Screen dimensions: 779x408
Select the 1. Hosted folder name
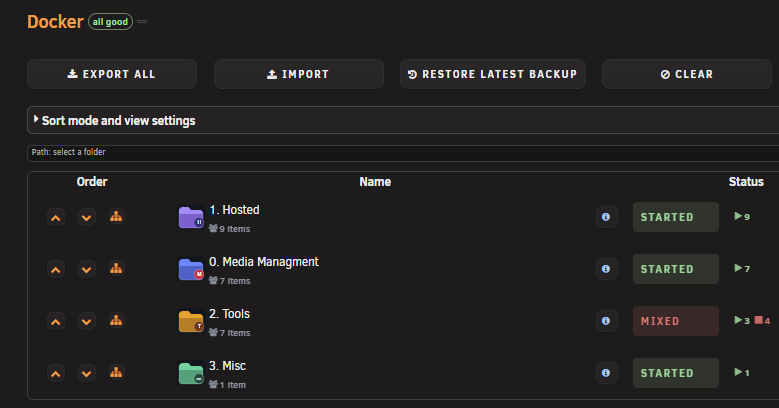pyautogui.click(x=234, y=210)
